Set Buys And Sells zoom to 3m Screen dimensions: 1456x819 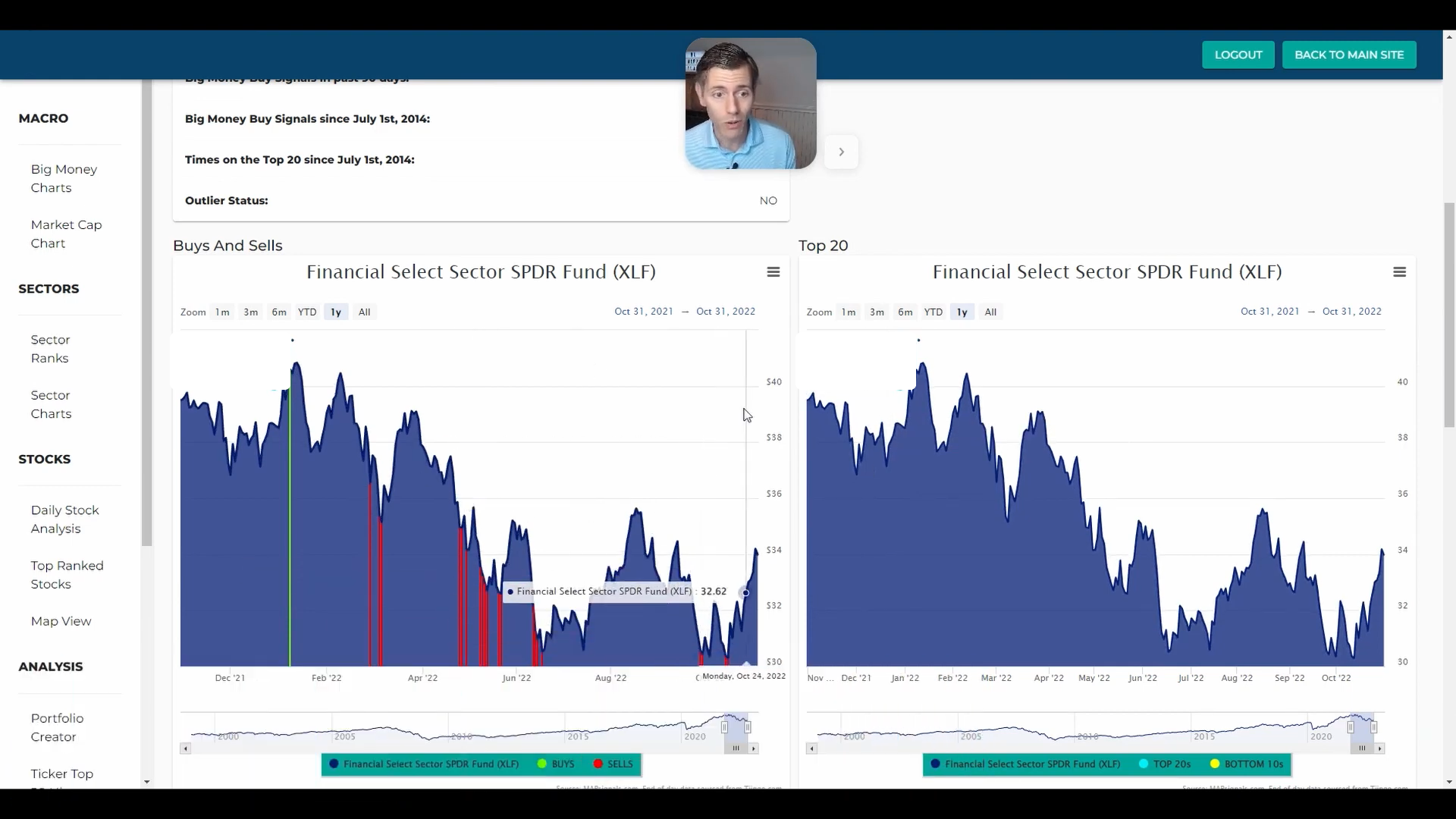coord(250,312)
